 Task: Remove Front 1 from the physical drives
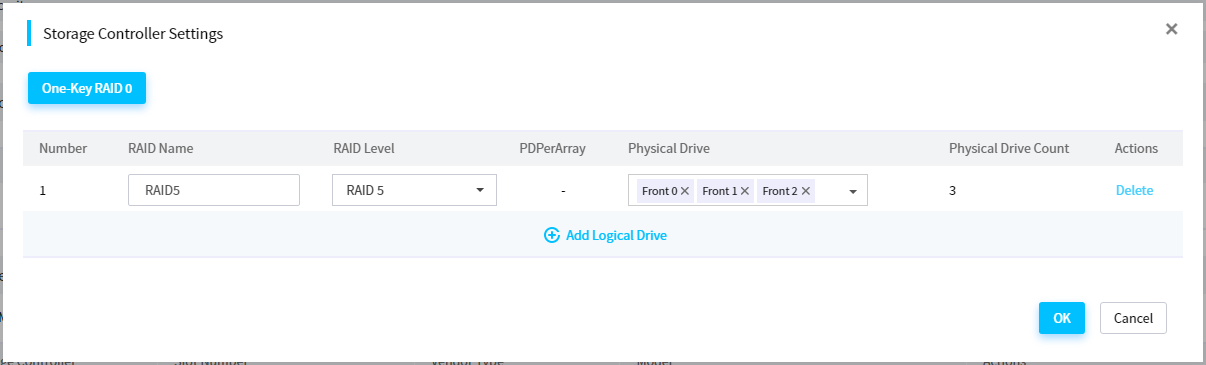pos(745,191)
